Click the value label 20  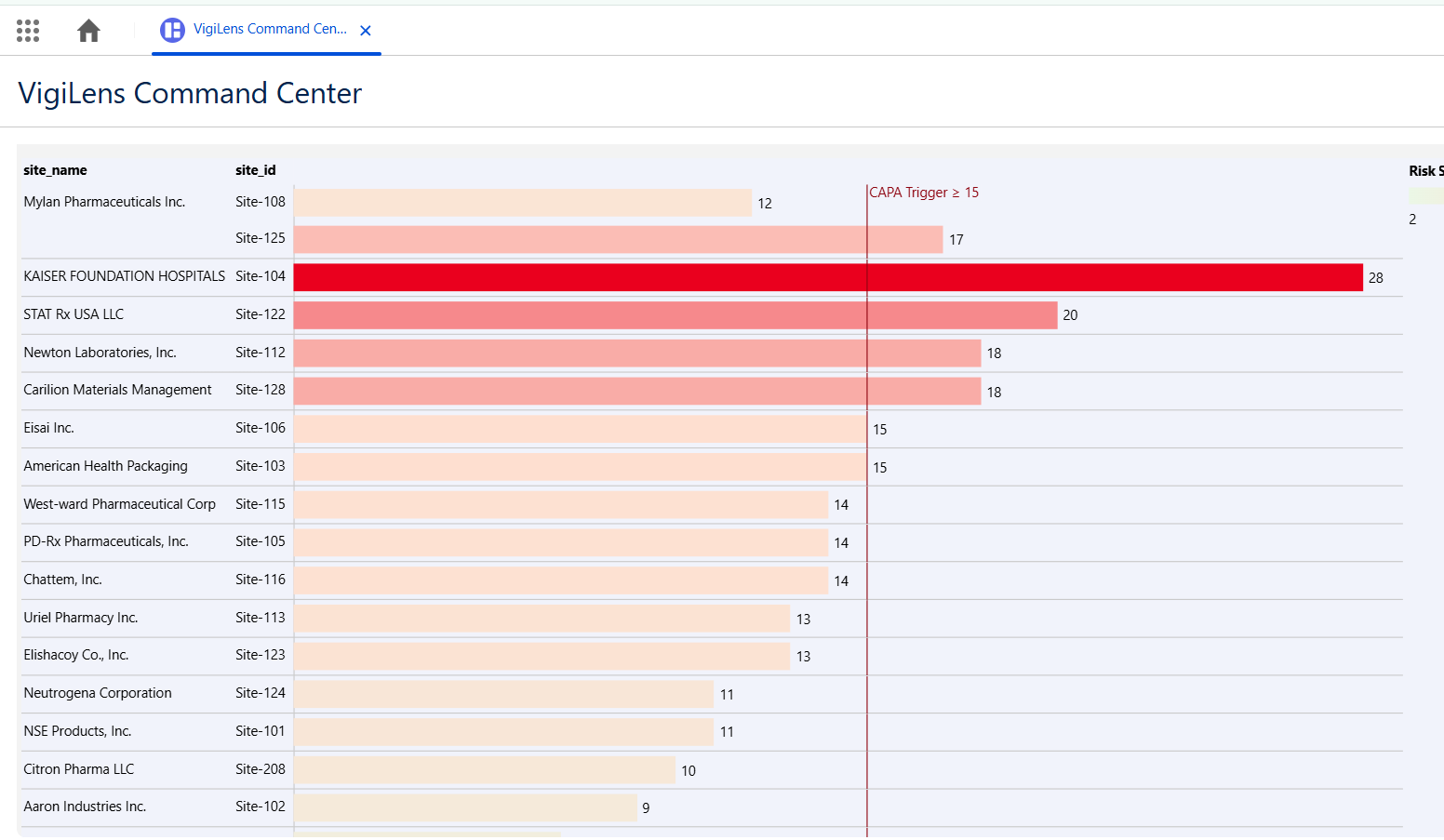(1070, 315)
